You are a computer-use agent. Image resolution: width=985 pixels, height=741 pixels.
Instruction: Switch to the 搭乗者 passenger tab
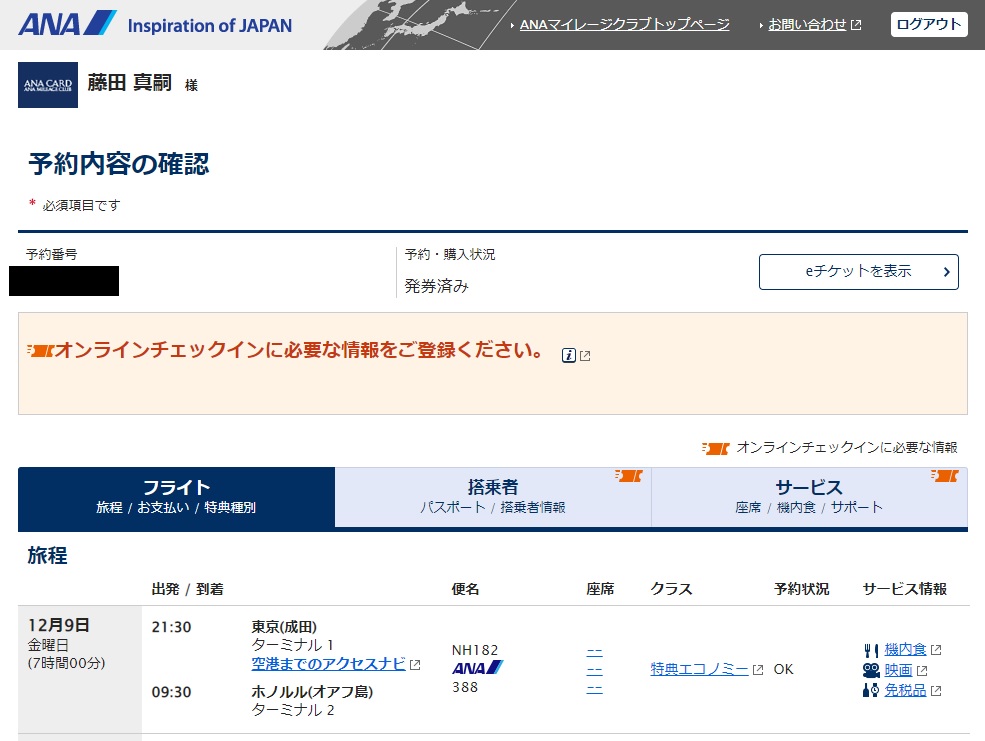click(493, 497)
